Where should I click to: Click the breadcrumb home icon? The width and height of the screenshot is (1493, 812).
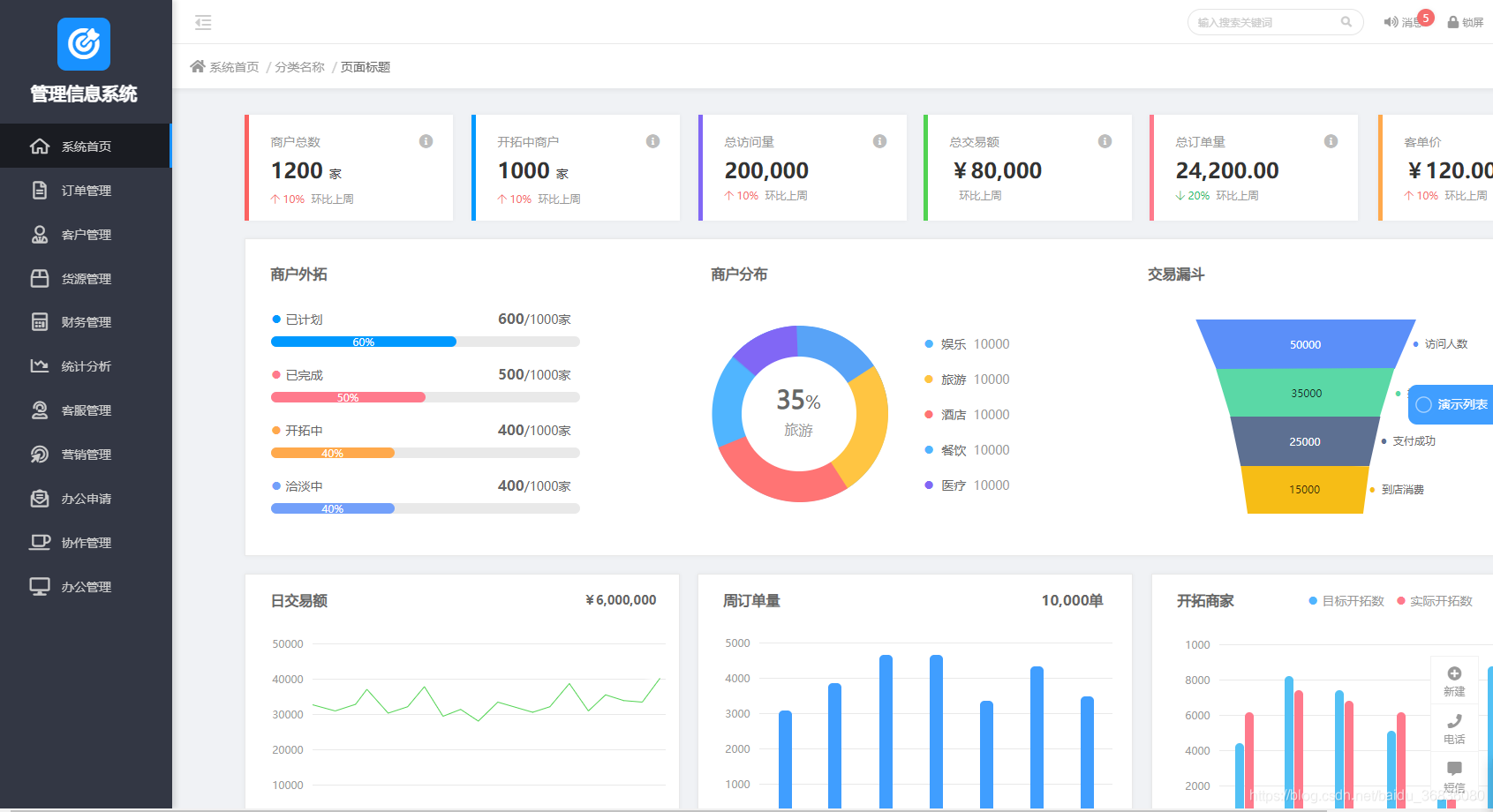(x=198, y=66)
